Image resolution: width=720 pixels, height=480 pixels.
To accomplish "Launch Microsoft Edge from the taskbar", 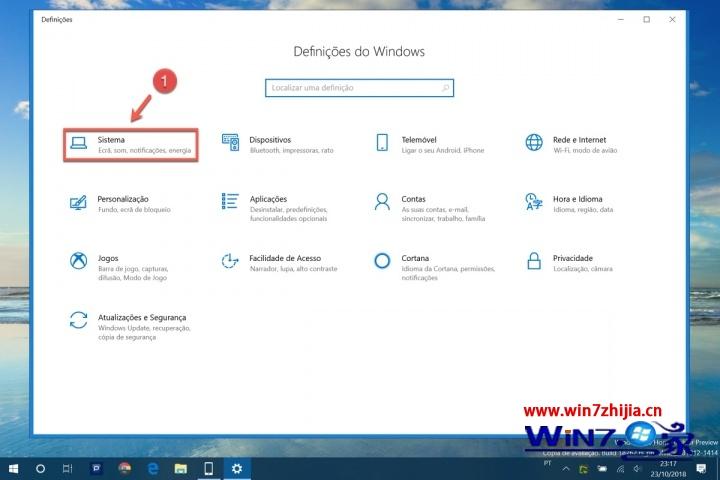I will (153, 469).
